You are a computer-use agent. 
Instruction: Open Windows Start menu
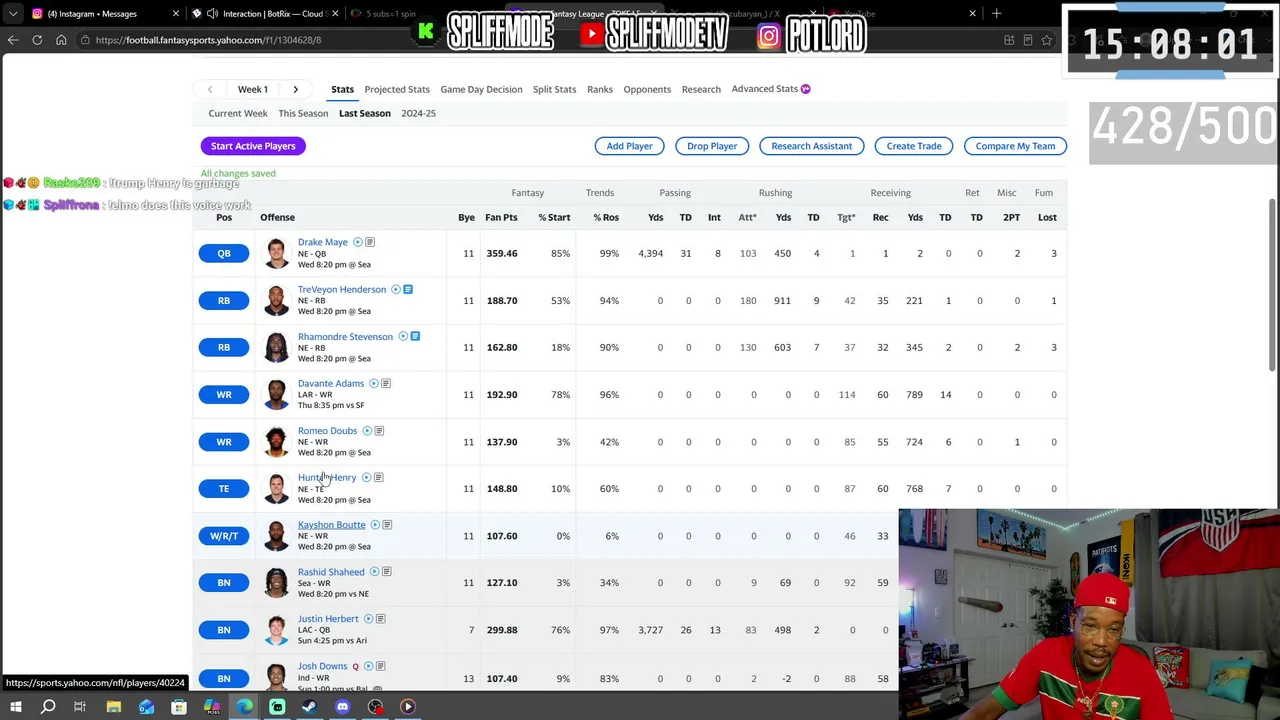15,707
